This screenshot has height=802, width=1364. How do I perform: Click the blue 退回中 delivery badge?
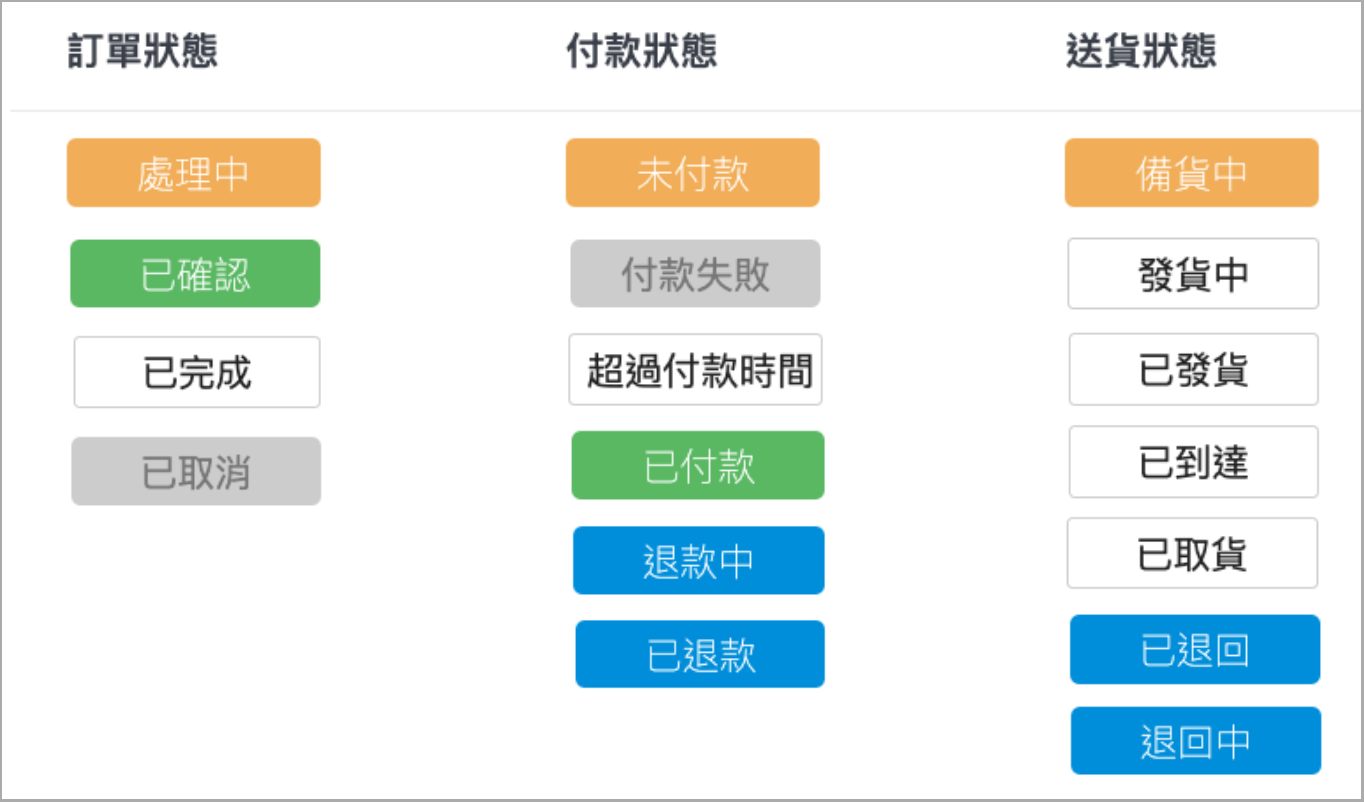click(1196, 741)
